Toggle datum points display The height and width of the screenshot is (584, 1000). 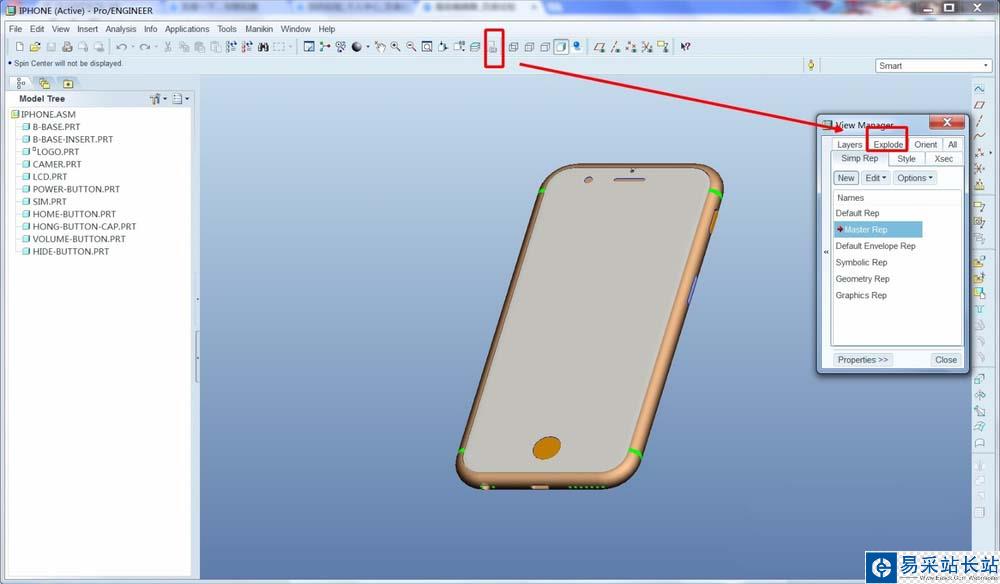click(x=631, y=47)
